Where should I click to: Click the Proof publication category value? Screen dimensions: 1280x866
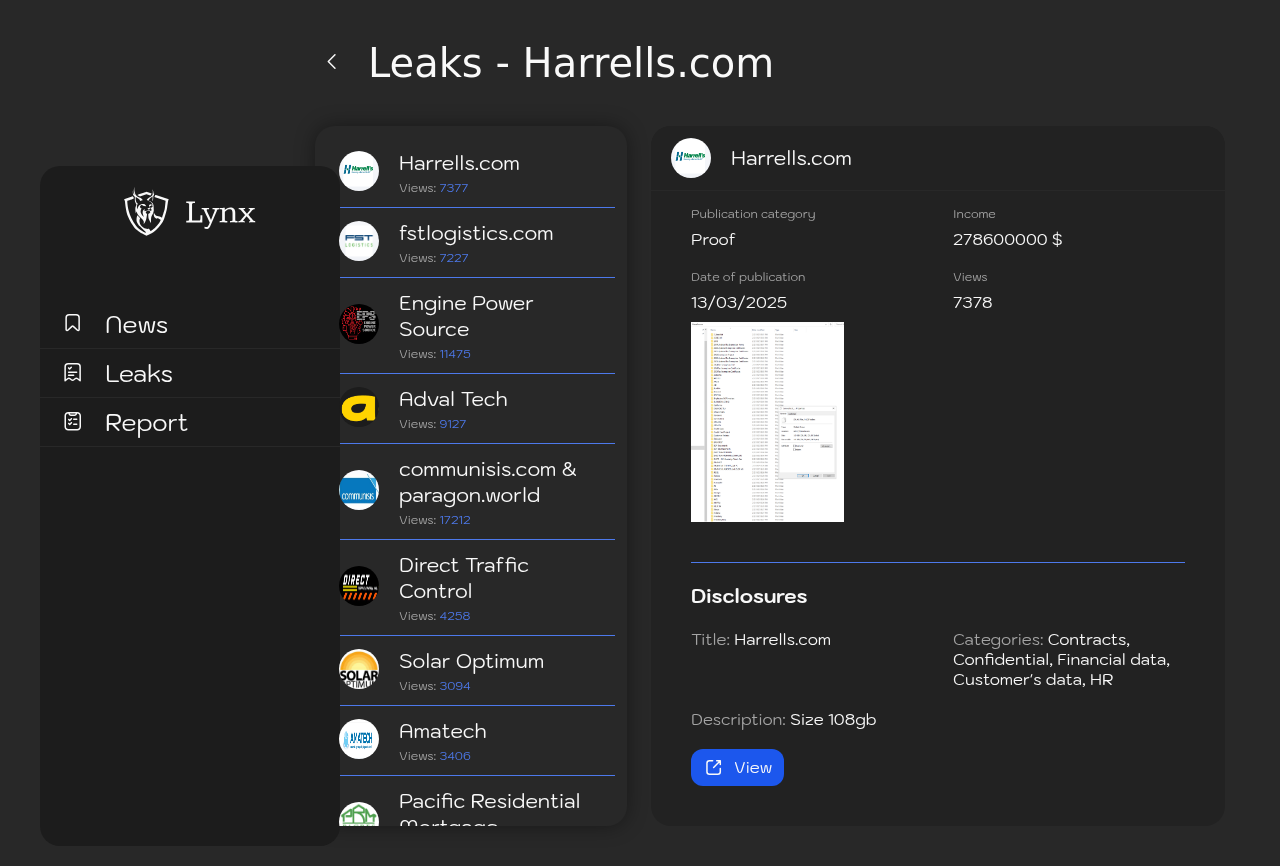713,240
